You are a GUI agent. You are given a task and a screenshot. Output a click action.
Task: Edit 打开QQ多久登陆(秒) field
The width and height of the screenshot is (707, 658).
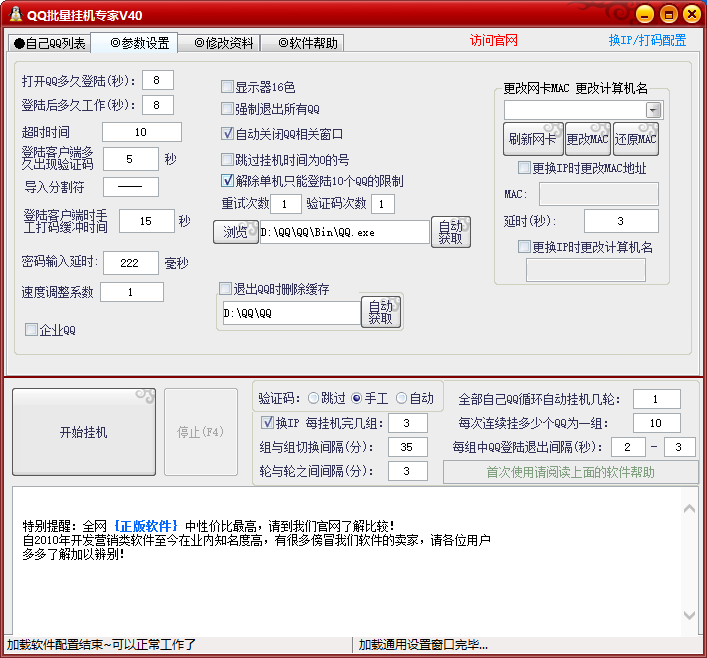click(158, 80)
